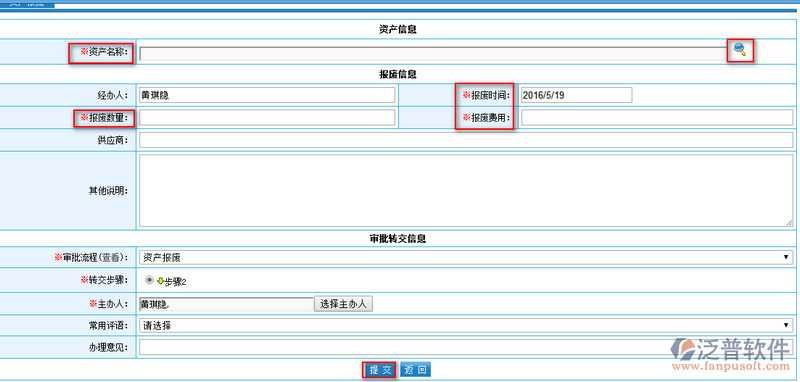Screen dimensions: 800x382
Task: Focus the 资产名称 input field
Action: click(x=433, y=54)
